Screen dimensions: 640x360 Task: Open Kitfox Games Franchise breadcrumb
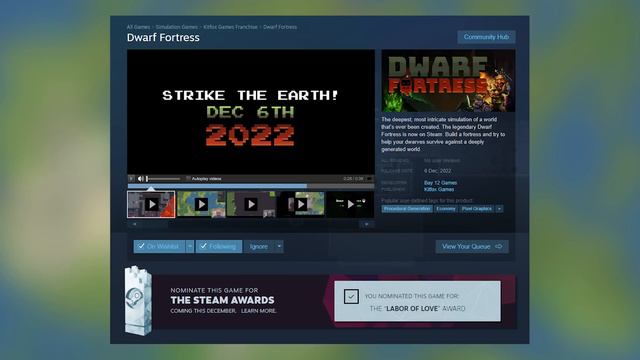click(230, 27)
